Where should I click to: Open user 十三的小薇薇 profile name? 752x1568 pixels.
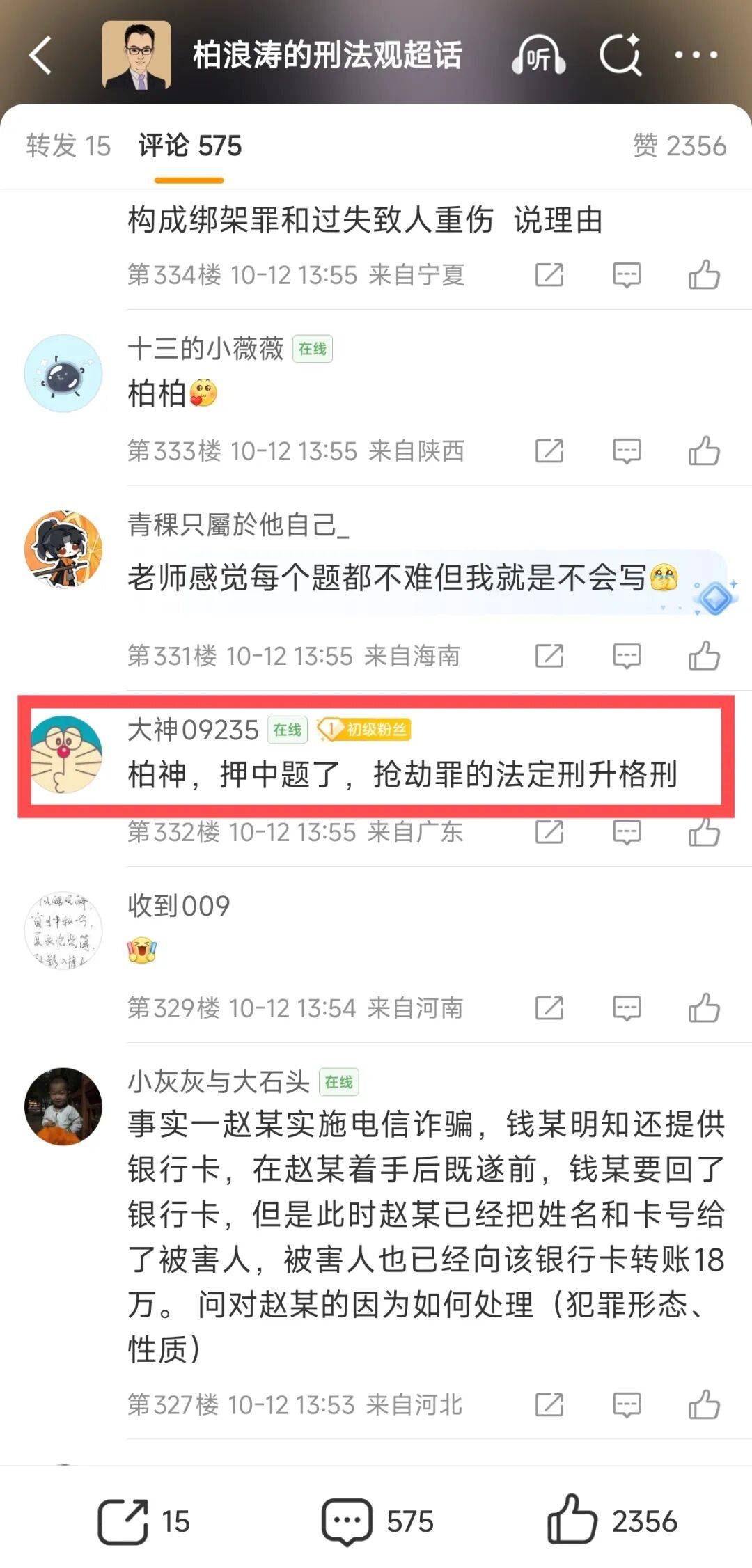tap(205, 348)
